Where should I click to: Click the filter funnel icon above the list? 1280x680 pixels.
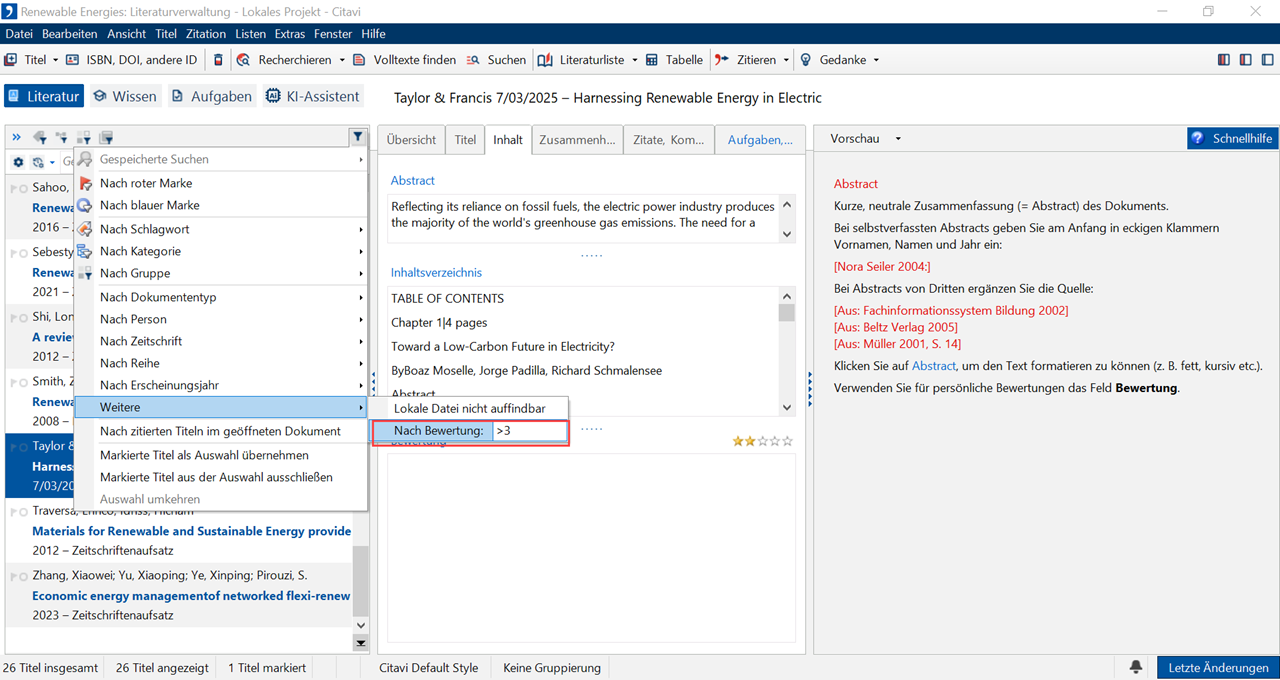357,137
